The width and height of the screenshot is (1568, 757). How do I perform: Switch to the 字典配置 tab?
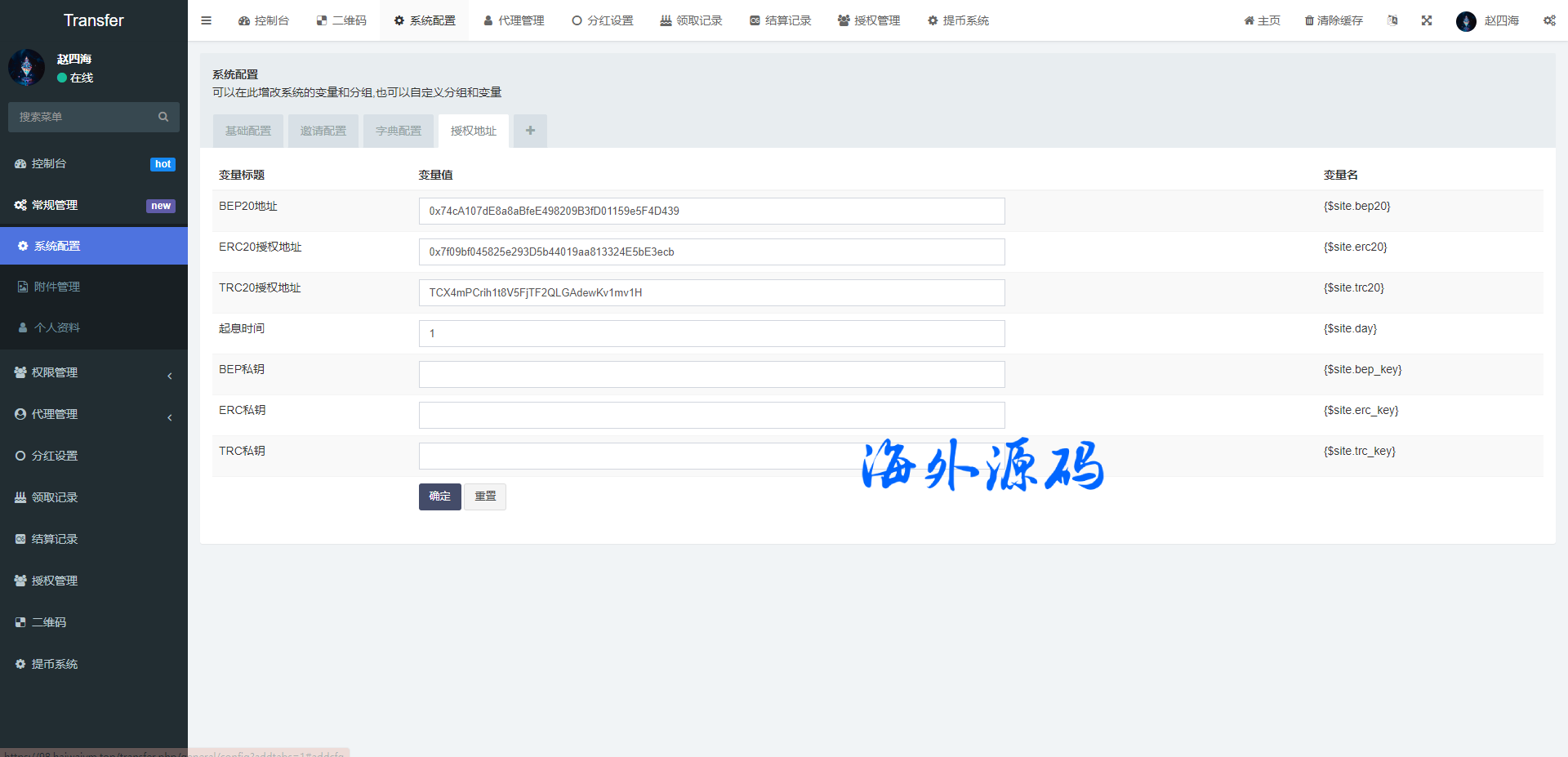(399, 131)
